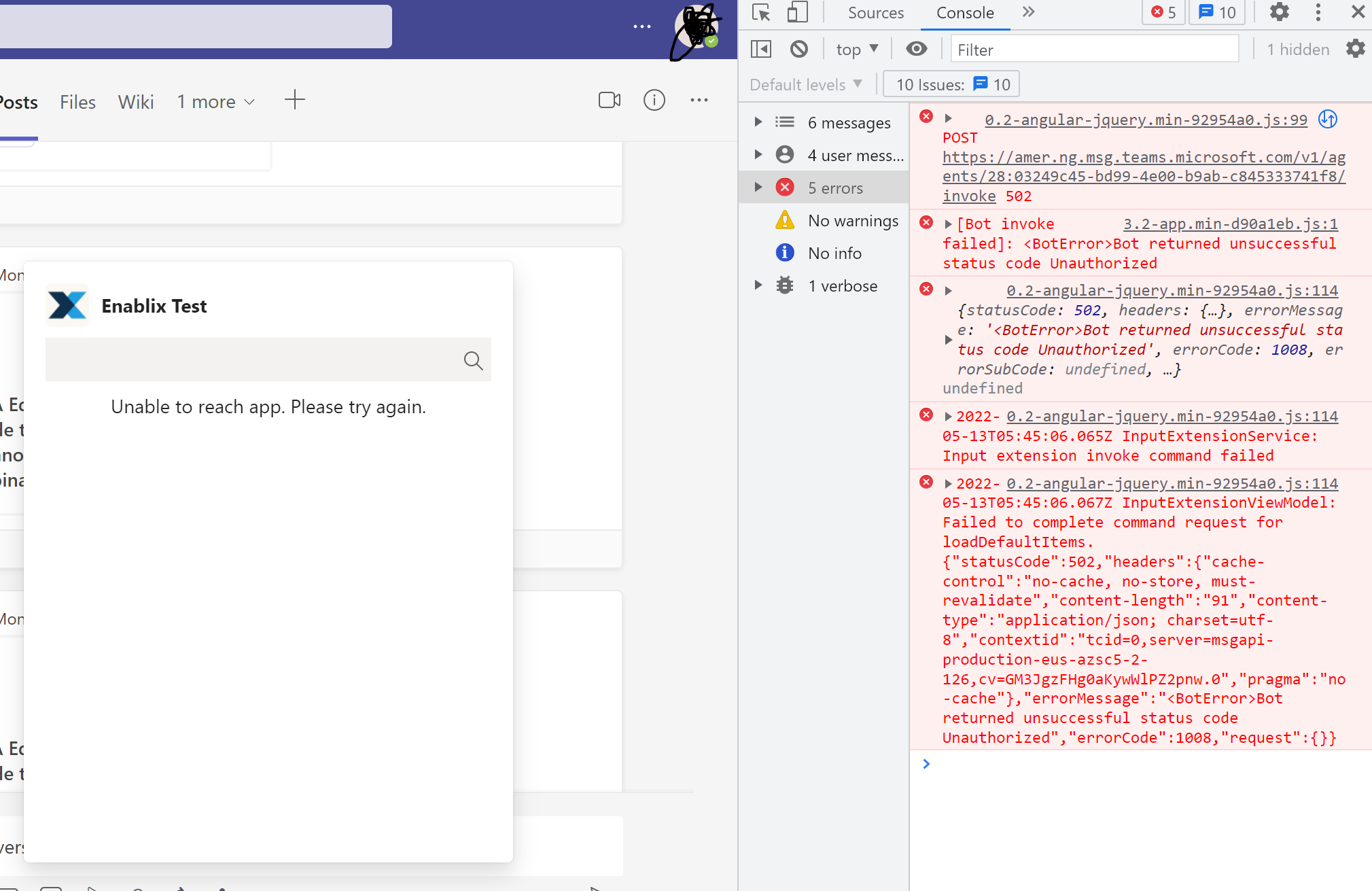The width and height of the screenshot is (1372, 891).
Task: Expand the BotError unauthorized error details
Action: tap(949, 223)
